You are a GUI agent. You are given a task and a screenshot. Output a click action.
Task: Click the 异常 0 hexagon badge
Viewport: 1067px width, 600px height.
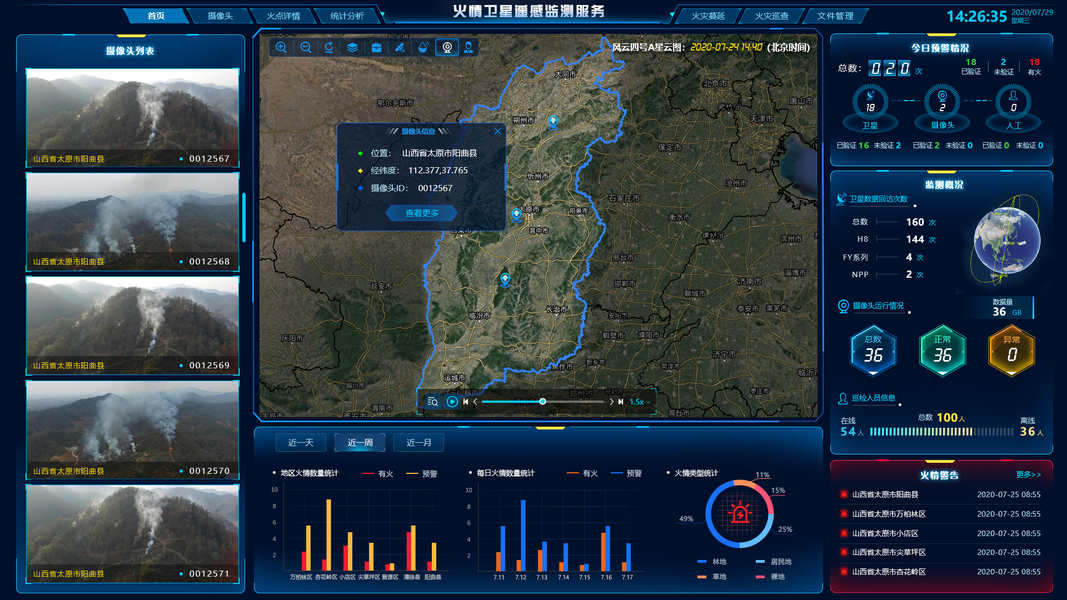pos(1012,351)
